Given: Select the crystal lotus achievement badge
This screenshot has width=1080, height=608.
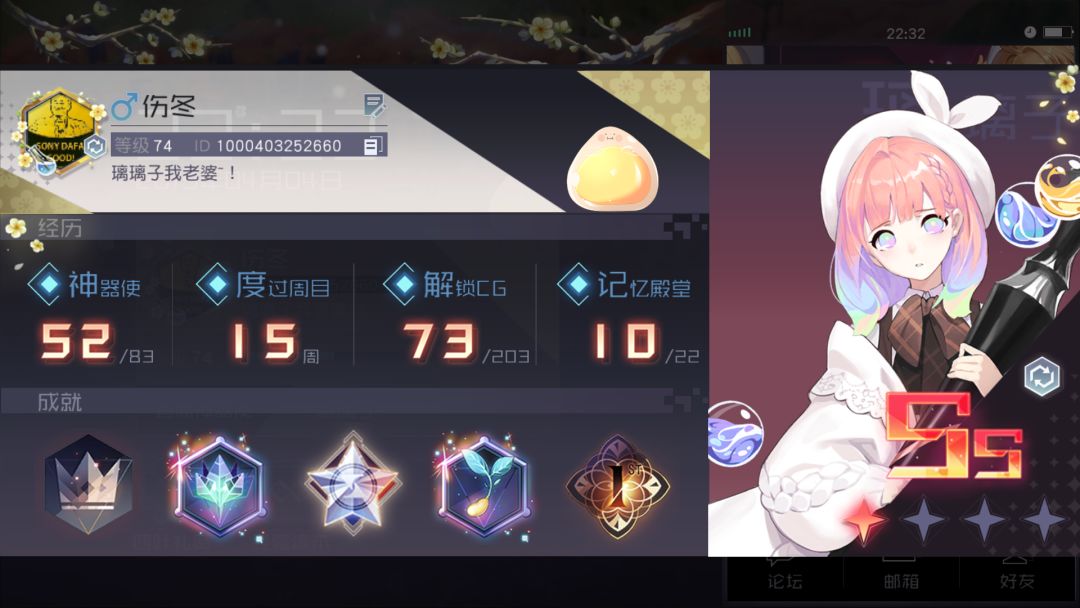Looking at the screenshot, I should [x=219, y=485].
